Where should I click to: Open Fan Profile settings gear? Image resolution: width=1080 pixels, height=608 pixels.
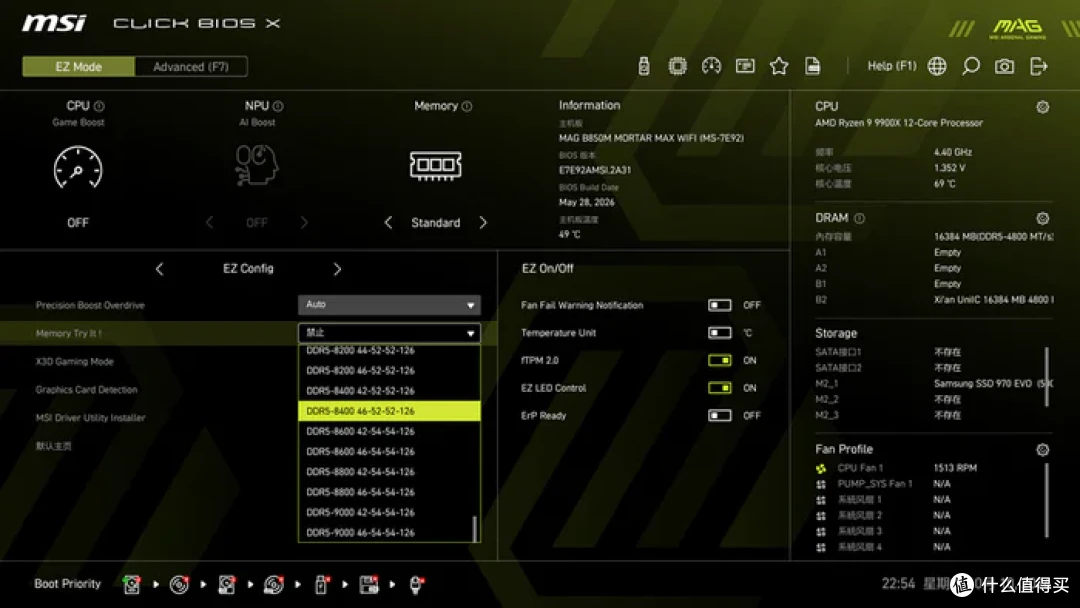(x=1043, y=450)
